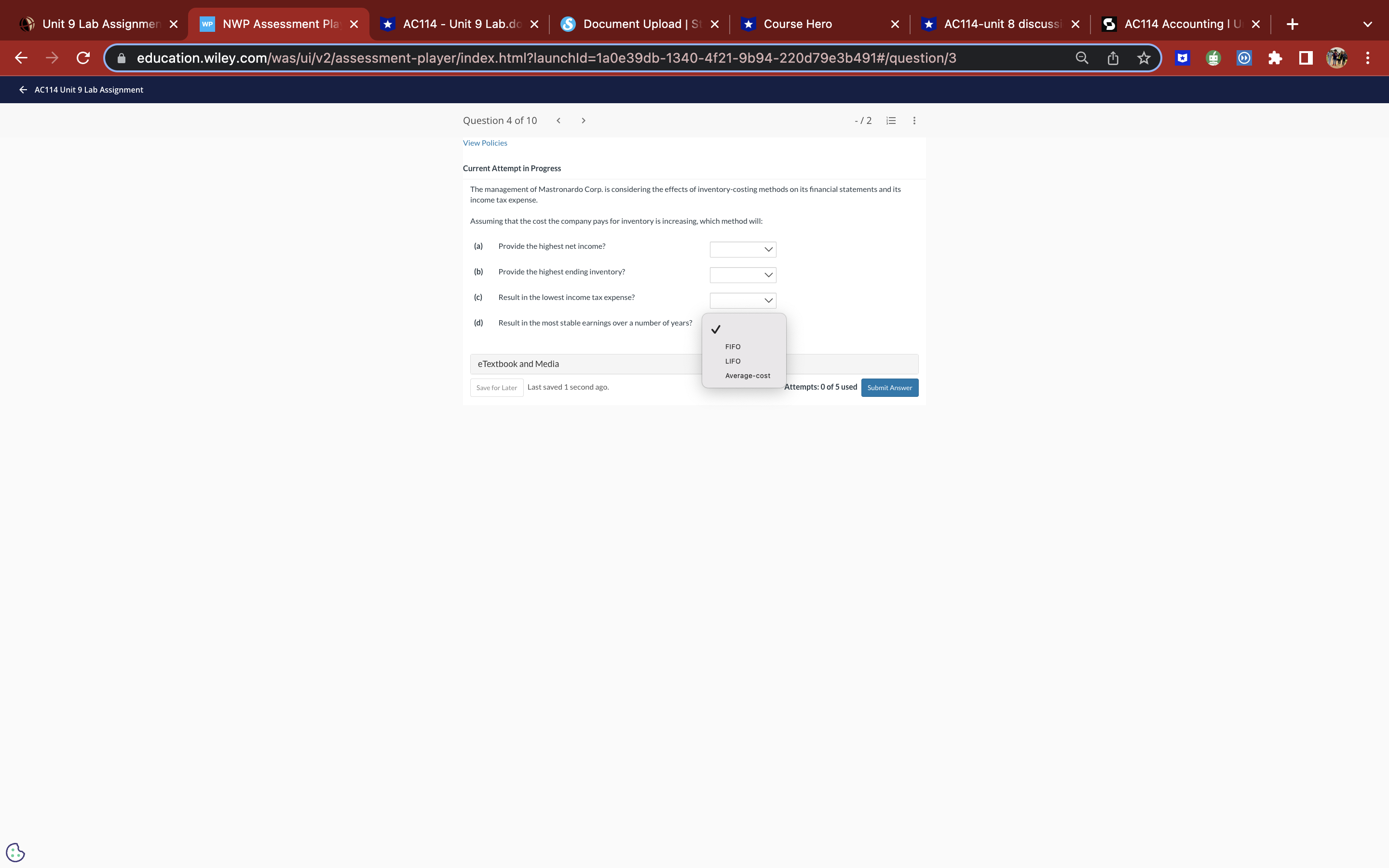Image resolution: width=1389 pixels, height=868 pixels.
Task: Switch to the Course Hero tab
Action: pyautogui.click(x=797, y=24)
